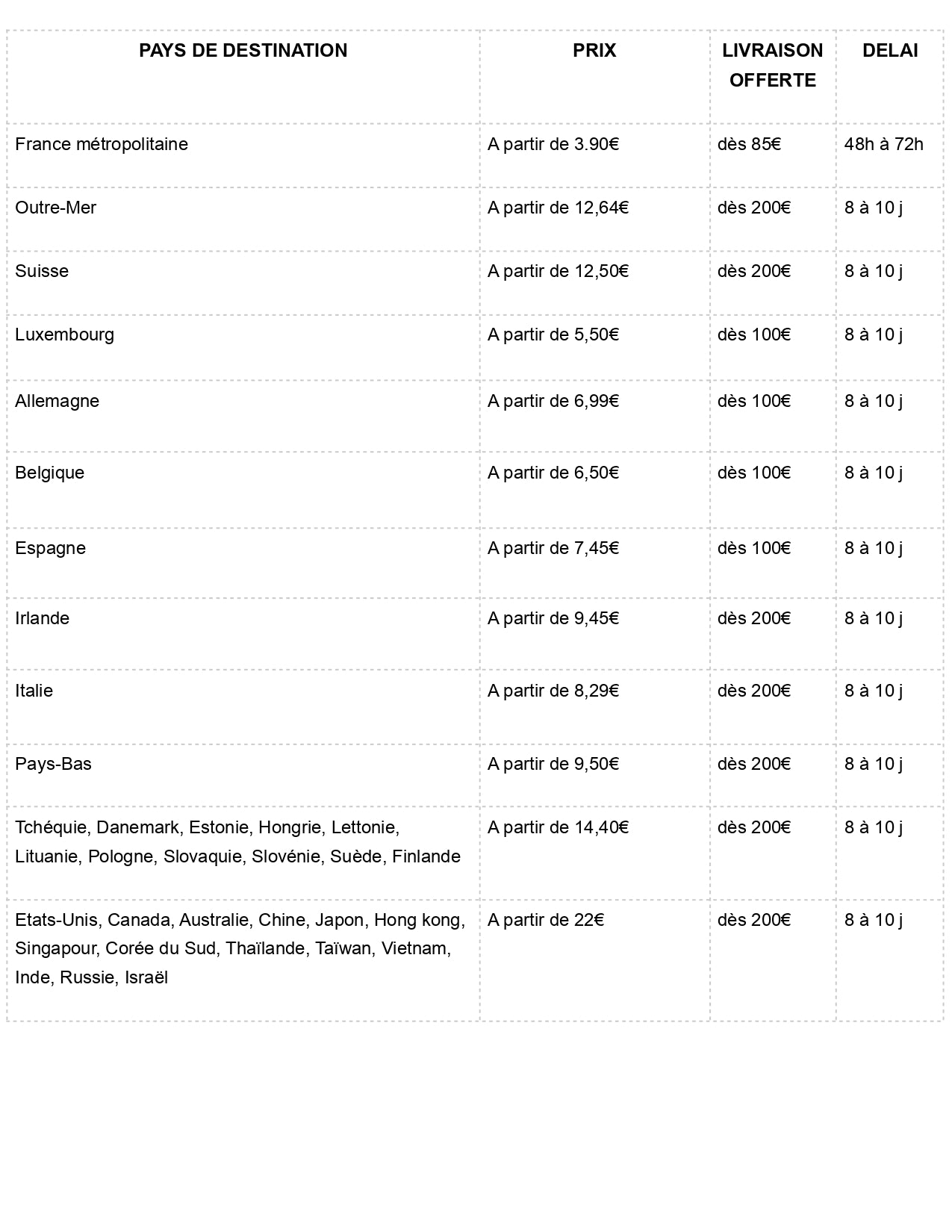952x1232 pixels.
Task: Click the Etats-Unis, Canada, Australie destinations cell
Action: pyautogui.click(x=240, y=948)
